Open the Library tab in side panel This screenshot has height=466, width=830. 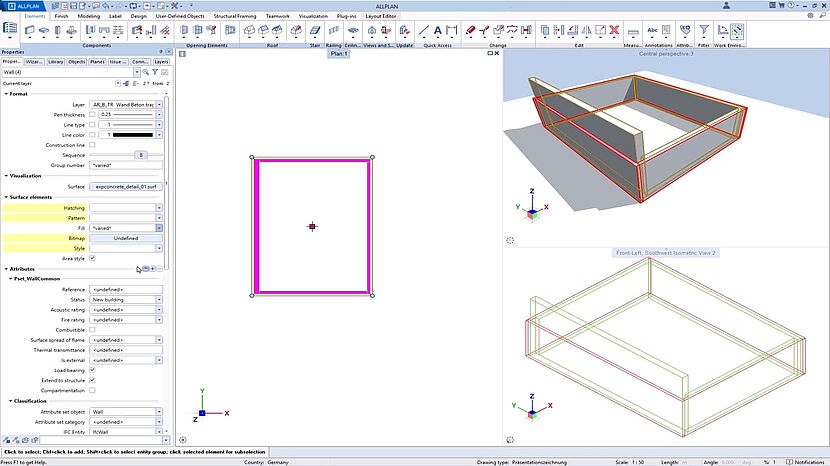pyautogui.click(x=56, y=62)
